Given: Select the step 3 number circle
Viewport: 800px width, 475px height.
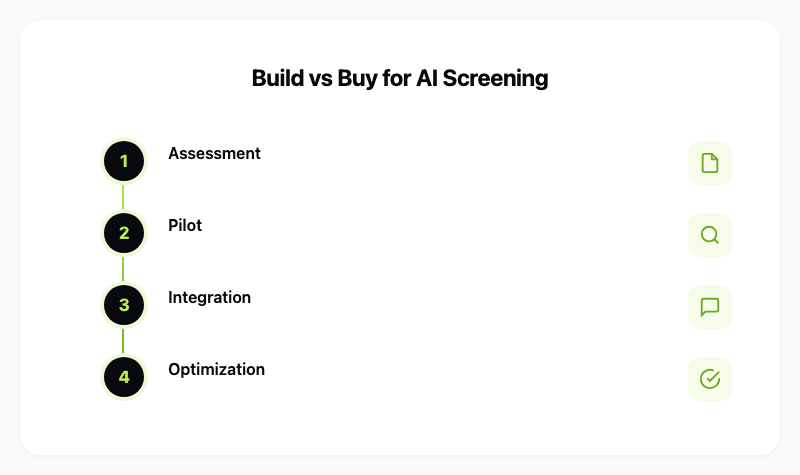Looking at the screenshot, I should [x=124, y=305].
